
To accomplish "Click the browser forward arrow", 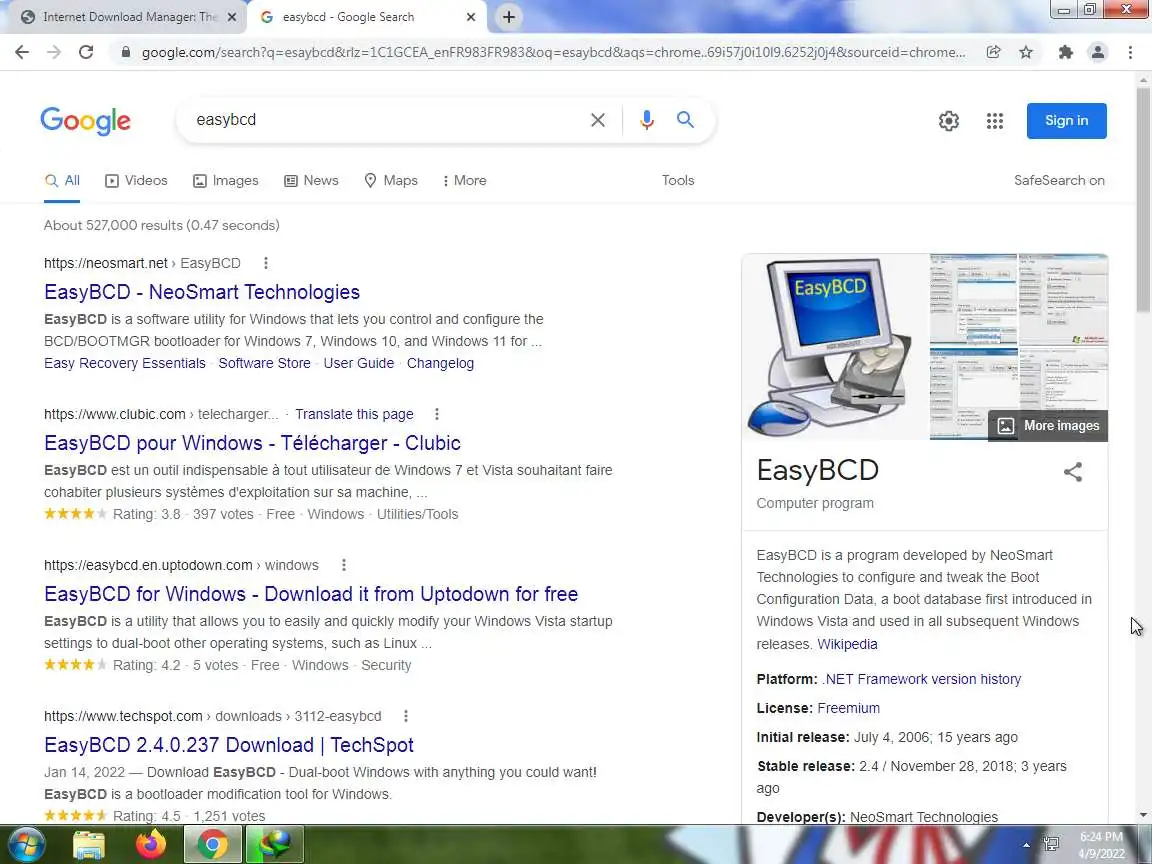I will (x=54, y=52).
